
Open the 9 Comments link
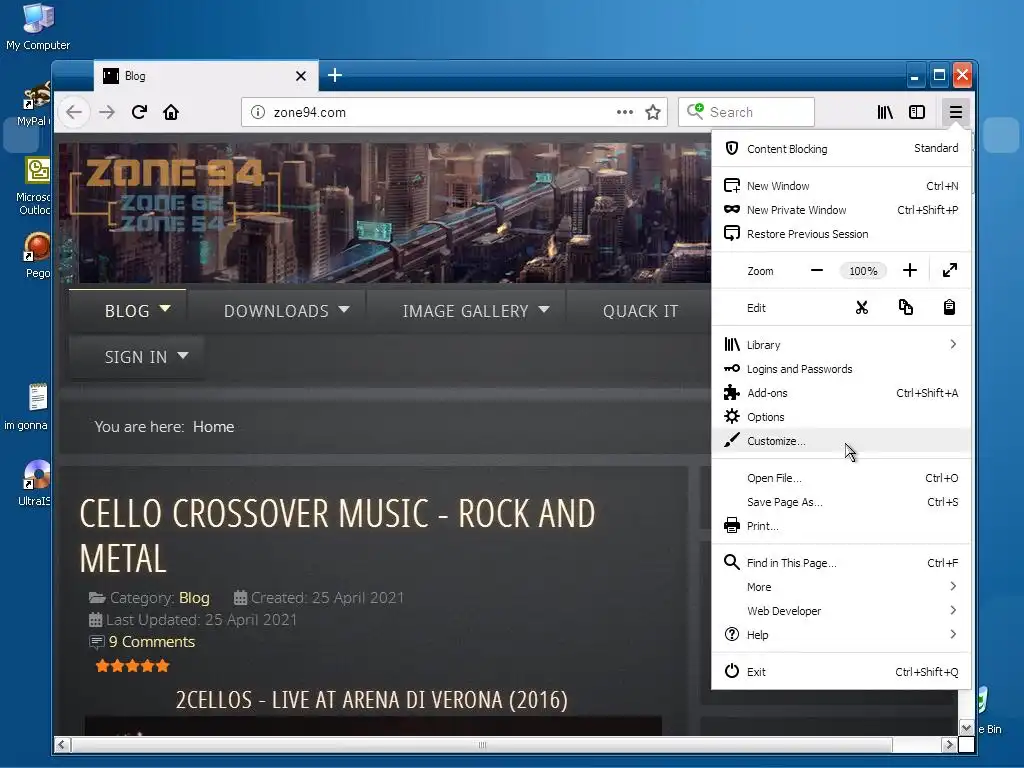[x=152, y=642]
